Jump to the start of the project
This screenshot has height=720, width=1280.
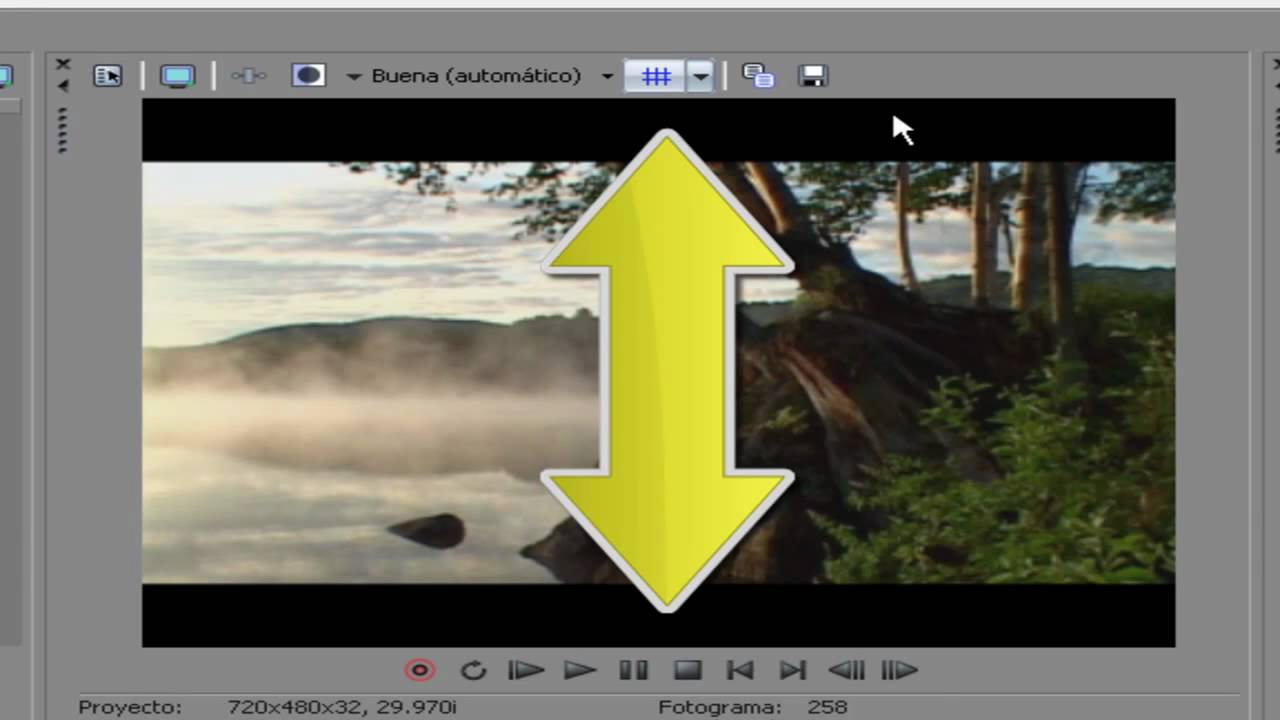[x=739, y=670]
